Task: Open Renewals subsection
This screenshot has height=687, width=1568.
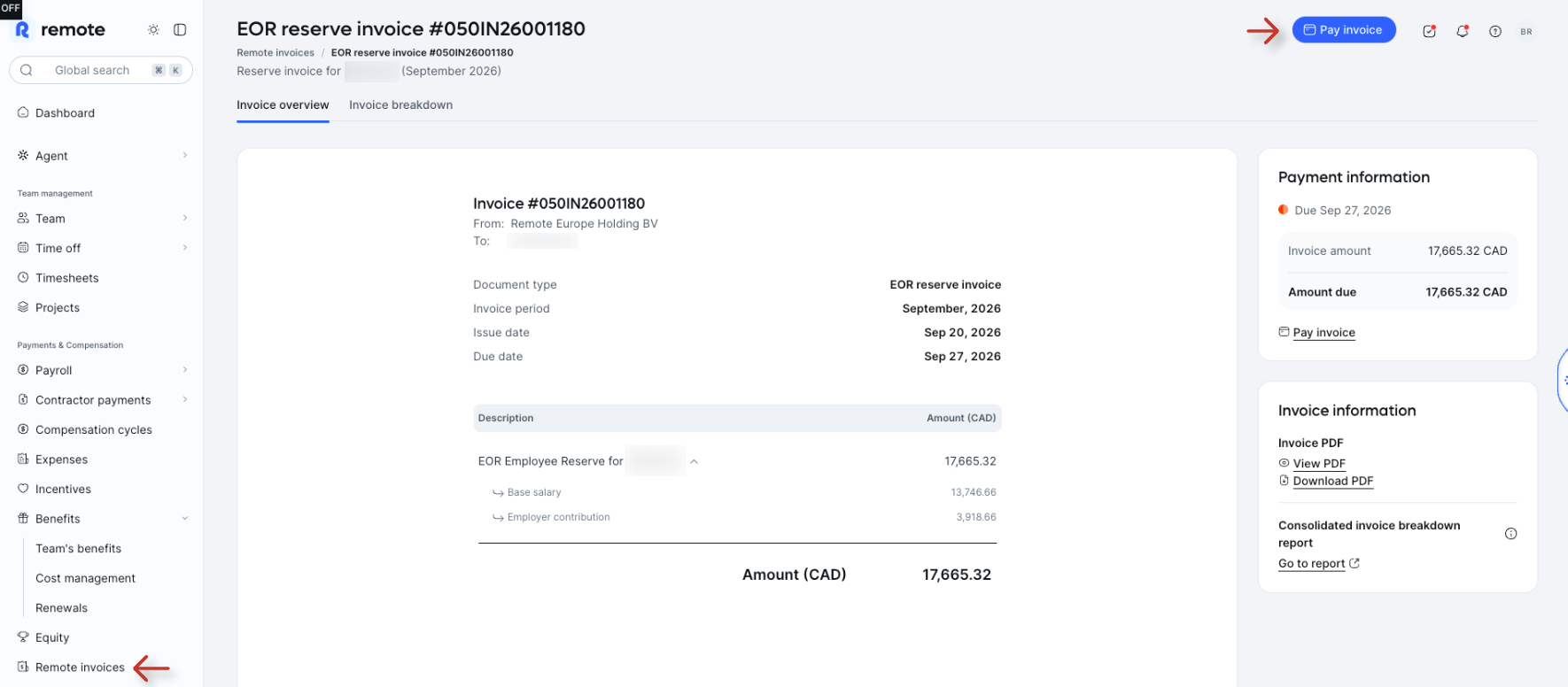Action: 61,608
